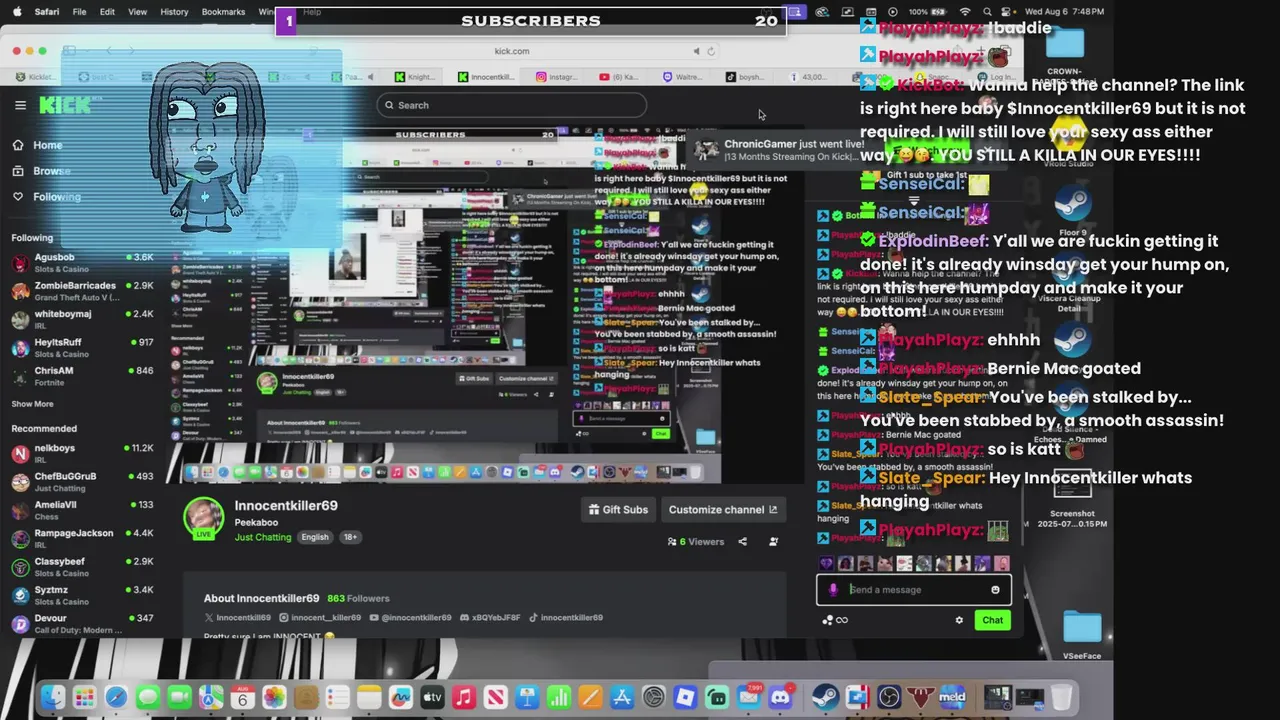Open HeyItsRuff followed channel
1280x720 pixels.
(x=82, y=347)
